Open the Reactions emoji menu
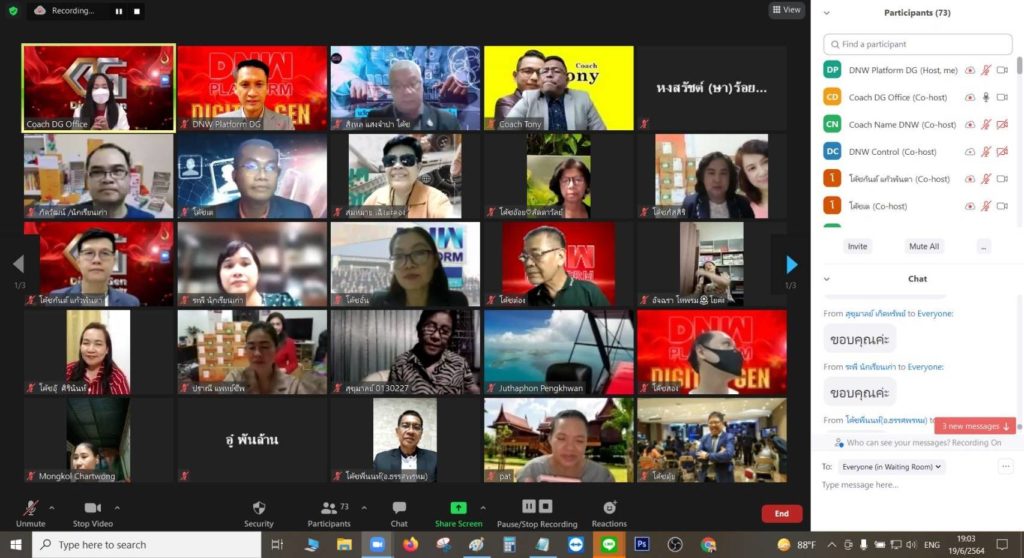Viewport: 1024px width, 558px height. (609, 514)
